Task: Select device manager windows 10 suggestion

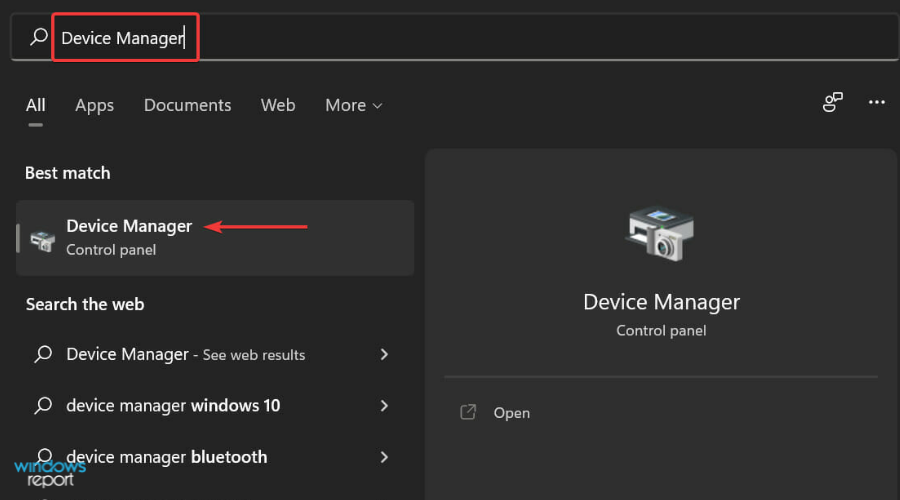Action: point(173,405)
